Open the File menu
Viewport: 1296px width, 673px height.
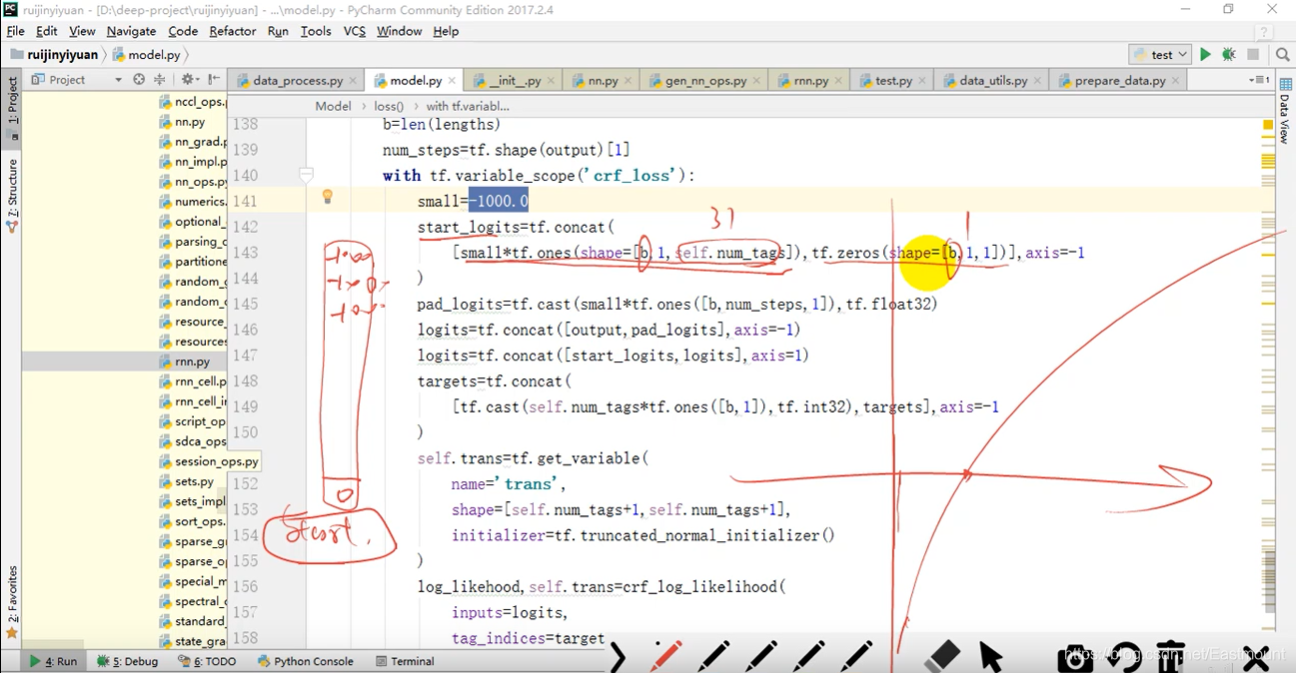pos(15,31)
